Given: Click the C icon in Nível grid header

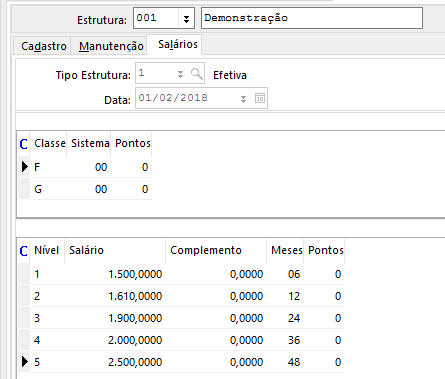Looking at the screenshot, I should point(24,251).
